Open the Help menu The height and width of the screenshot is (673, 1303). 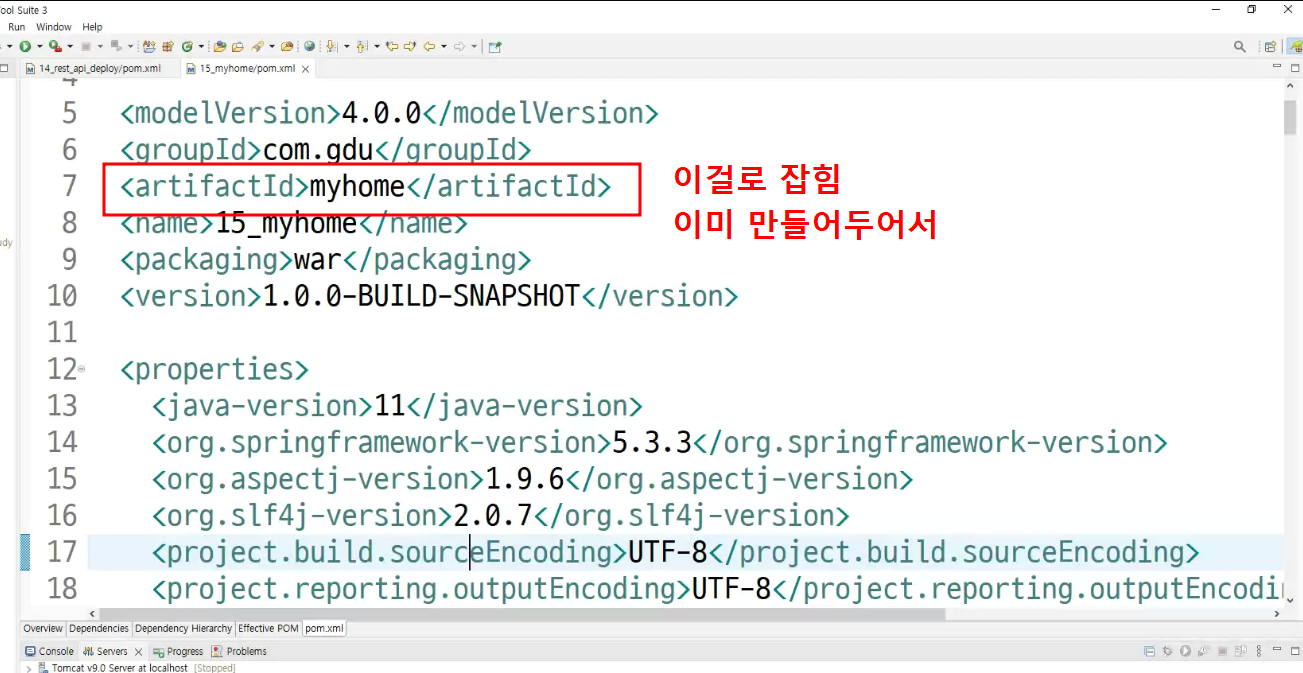tap(92, 27)
